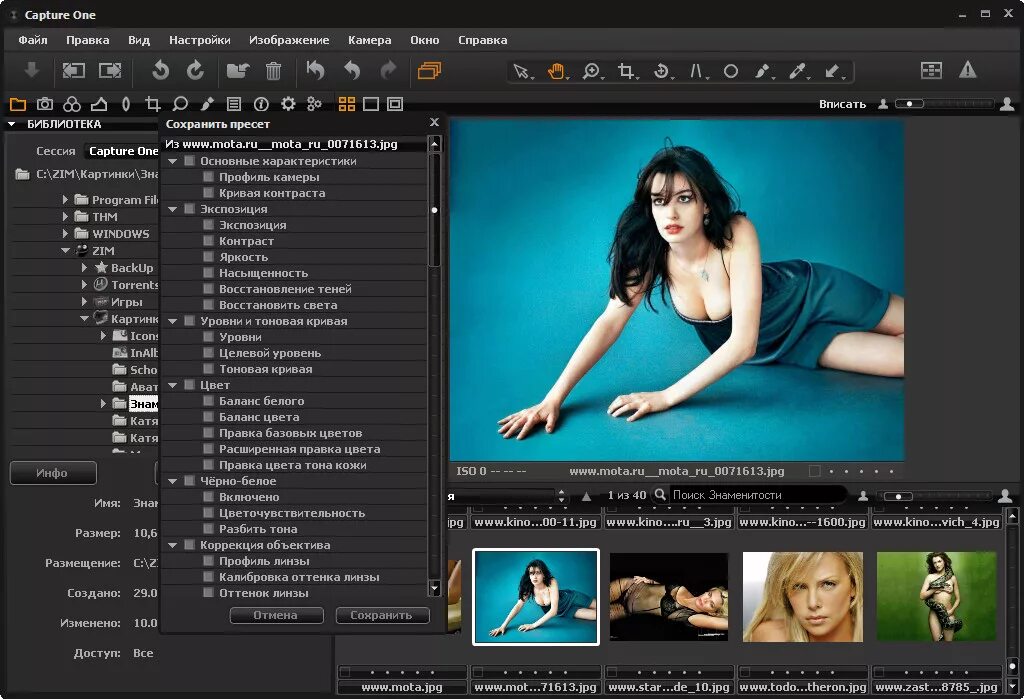
Task: Collapse the Цвет group arrow
Action: tap(173, 385)
